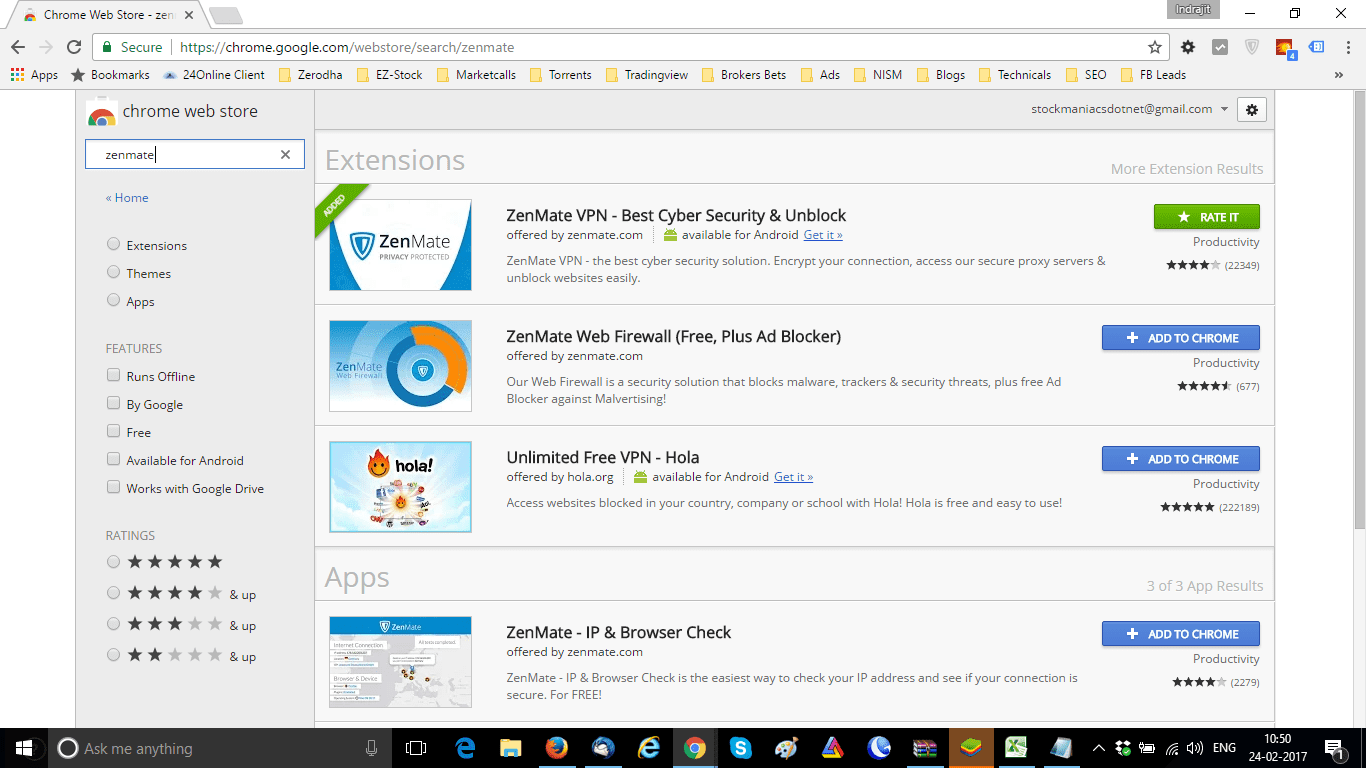Select the five stars rating filter
The height and width of the screenshot is (768, 1366).
(114, 562)
